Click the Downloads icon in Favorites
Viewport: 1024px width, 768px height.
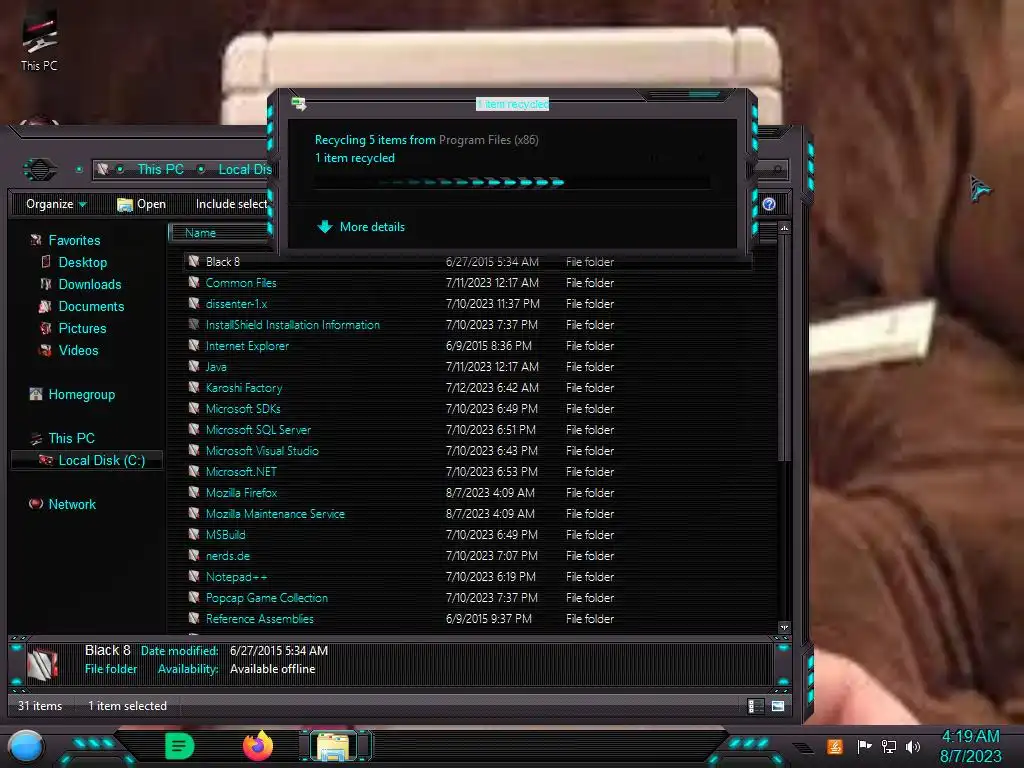pyautogui.click(x=46, y=284)
